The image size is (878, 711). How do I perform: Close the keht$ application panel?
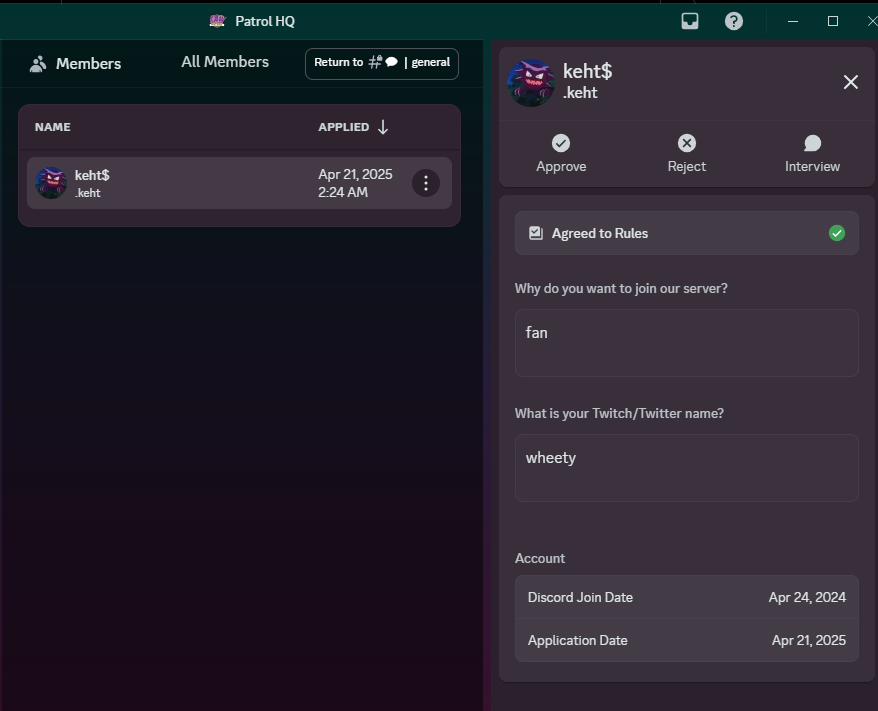point(851,82)
